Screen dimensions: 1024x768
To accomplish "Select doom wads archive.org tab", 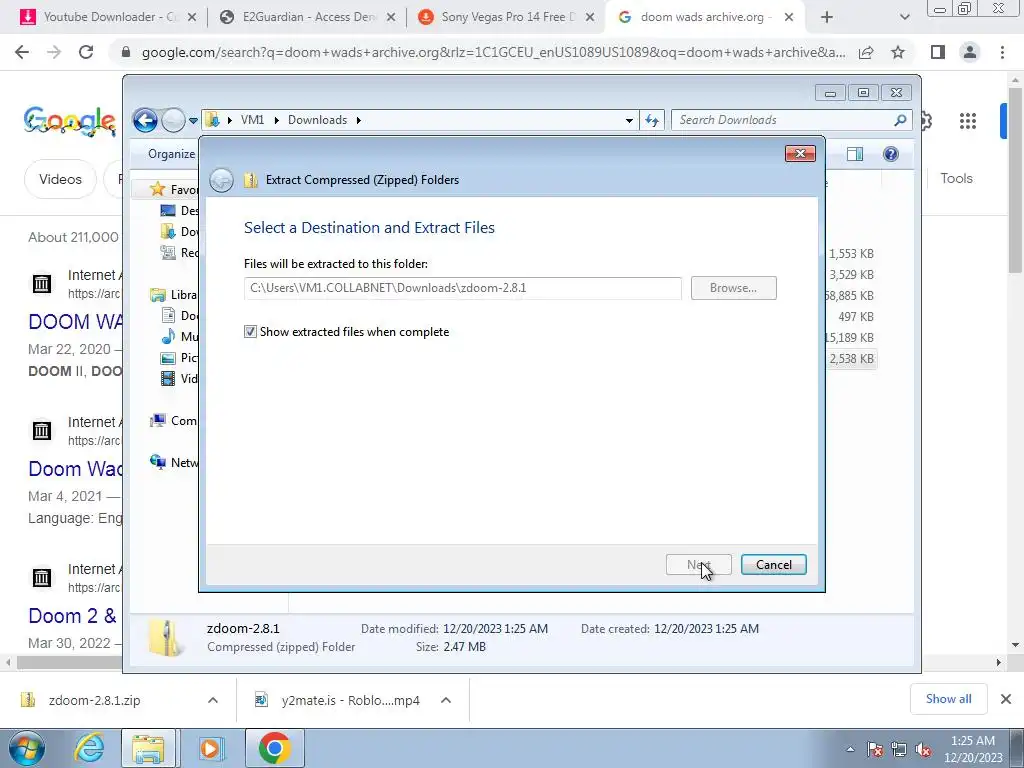I will pyautogui.click(x=705, y=17).
